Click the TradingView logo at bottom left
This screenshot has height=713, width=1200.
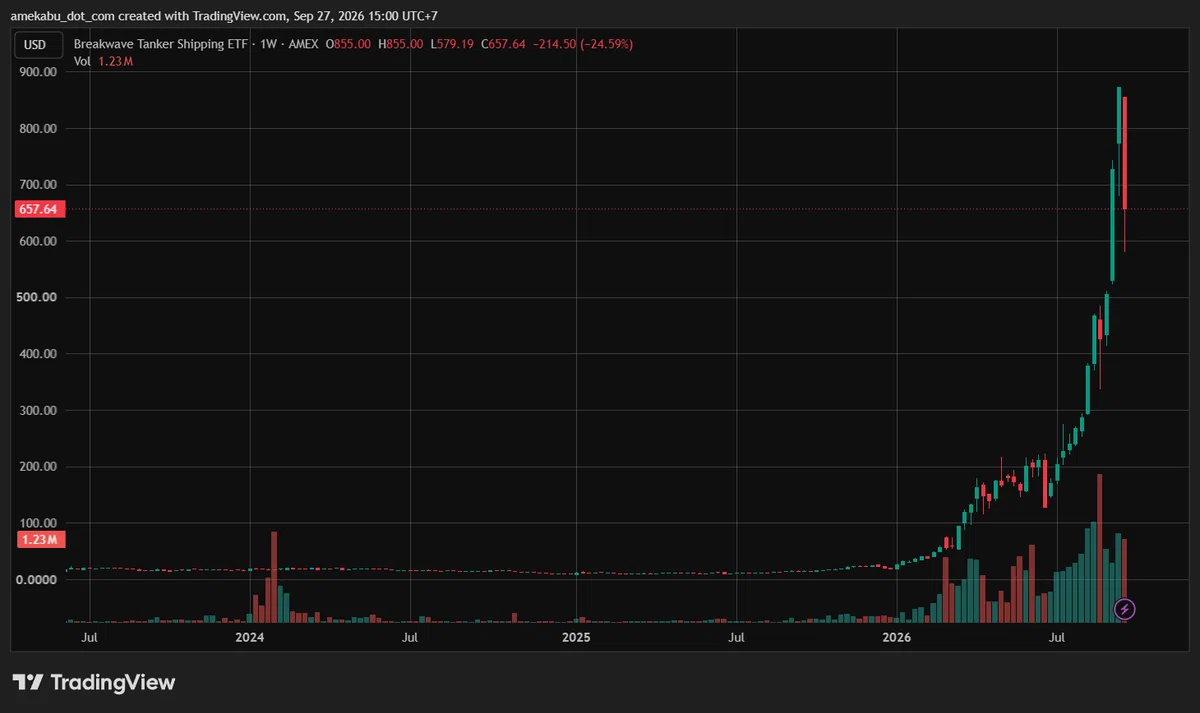94,682
